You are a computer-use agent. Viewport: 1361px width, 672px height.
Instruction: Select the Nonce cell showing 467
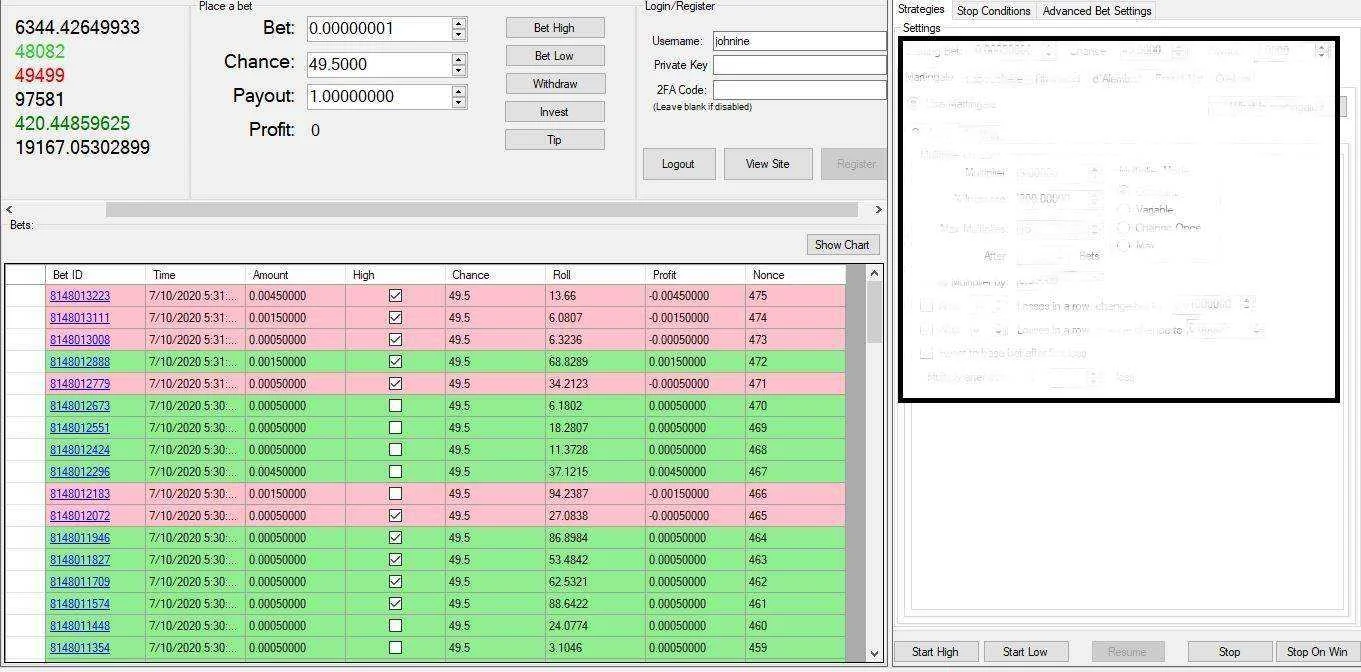tap(795, 472)
